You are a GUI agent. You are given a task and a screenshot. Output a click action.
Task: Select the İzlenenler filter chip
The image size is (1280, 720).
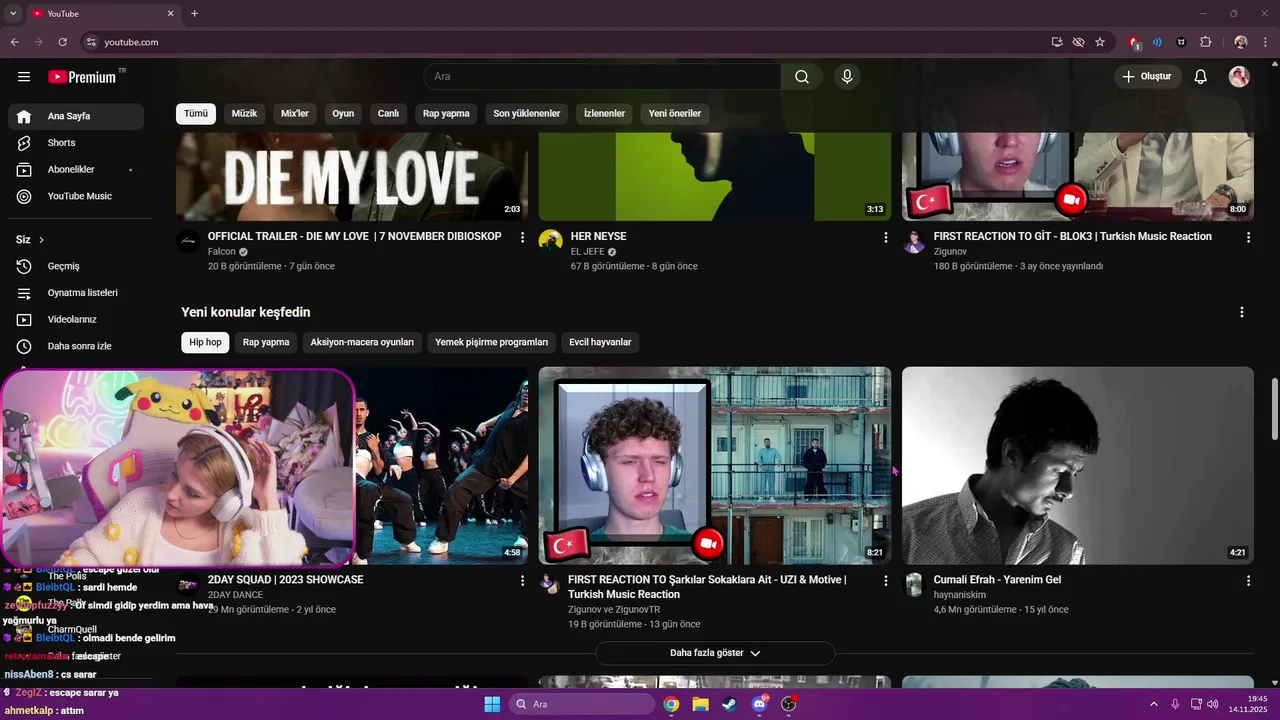[604, 114]
